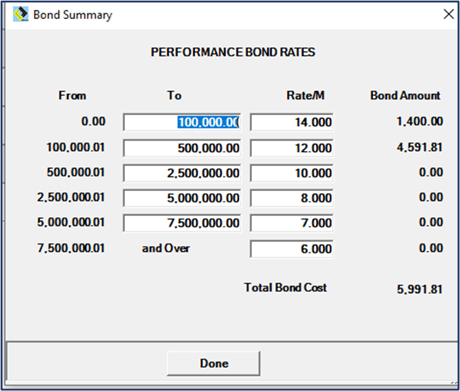Click the 5,000,000.00 To input box
Image resolution: width=460 pixels, height=391 pixels.
point(182,198)
